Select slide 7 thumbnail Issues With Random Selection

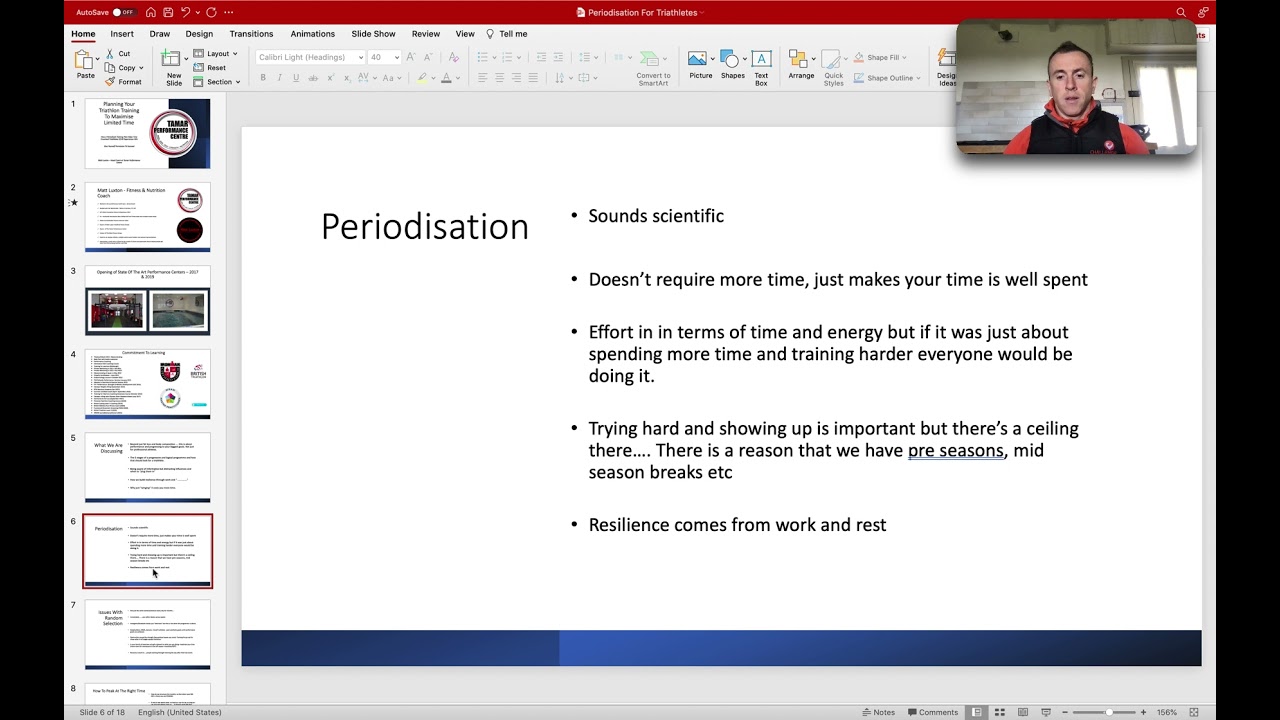click(148, 634)
